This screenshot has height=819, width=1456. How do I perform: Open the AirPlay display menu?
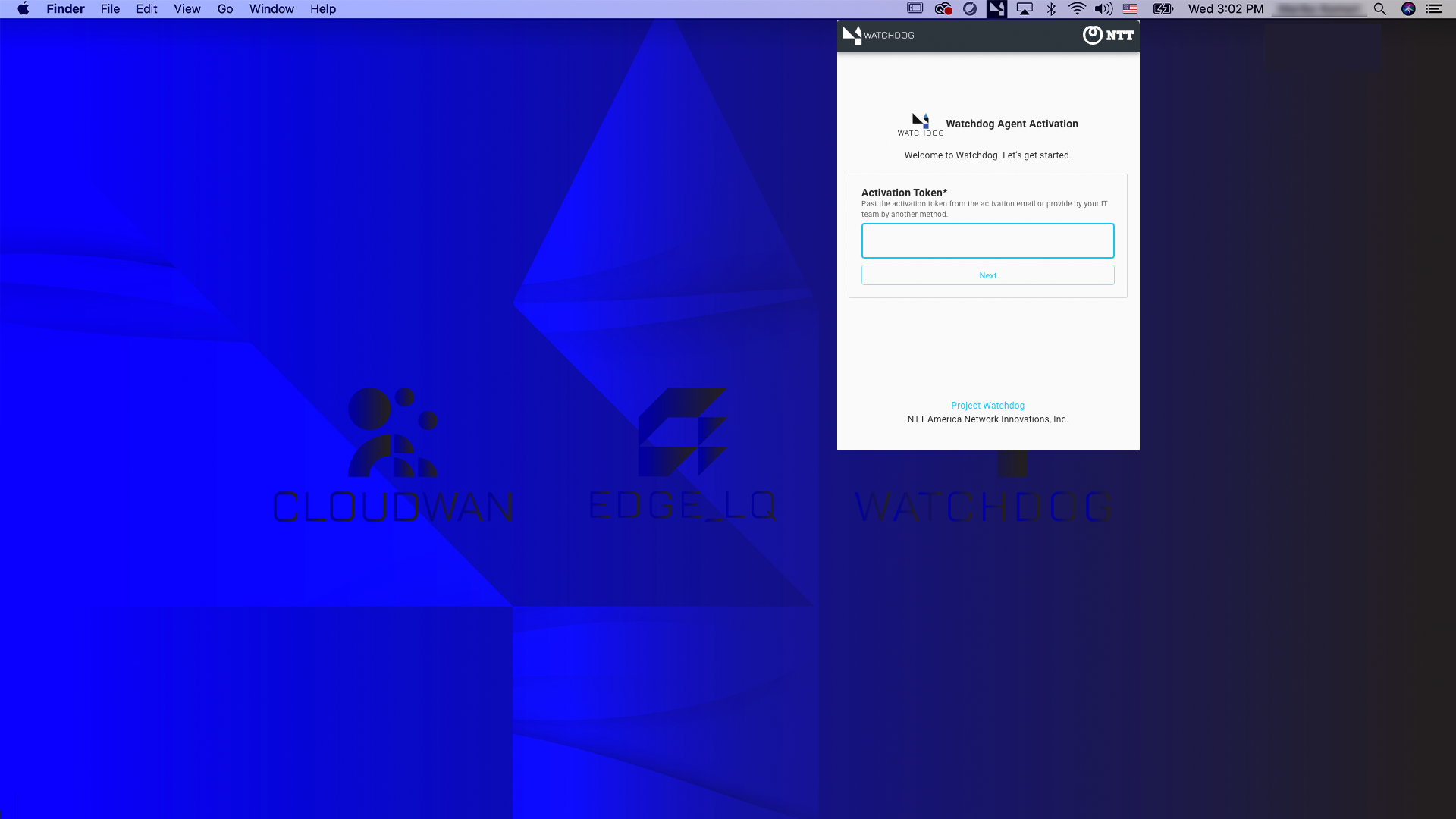coord(1025,9)
